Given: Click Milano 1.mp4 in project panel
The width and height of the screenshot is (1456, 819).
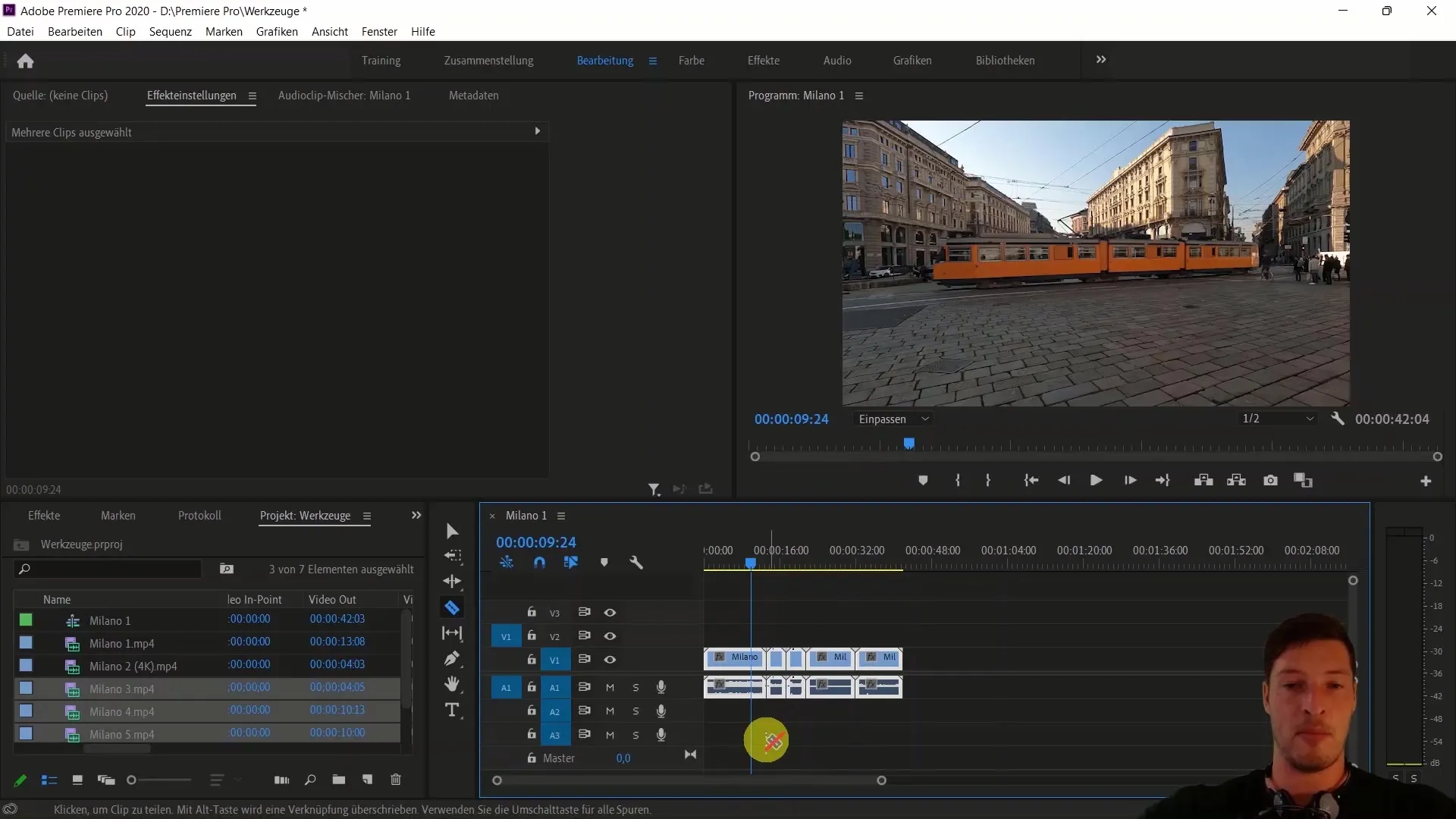Looking at the screenshot, I should pos(122,643).
